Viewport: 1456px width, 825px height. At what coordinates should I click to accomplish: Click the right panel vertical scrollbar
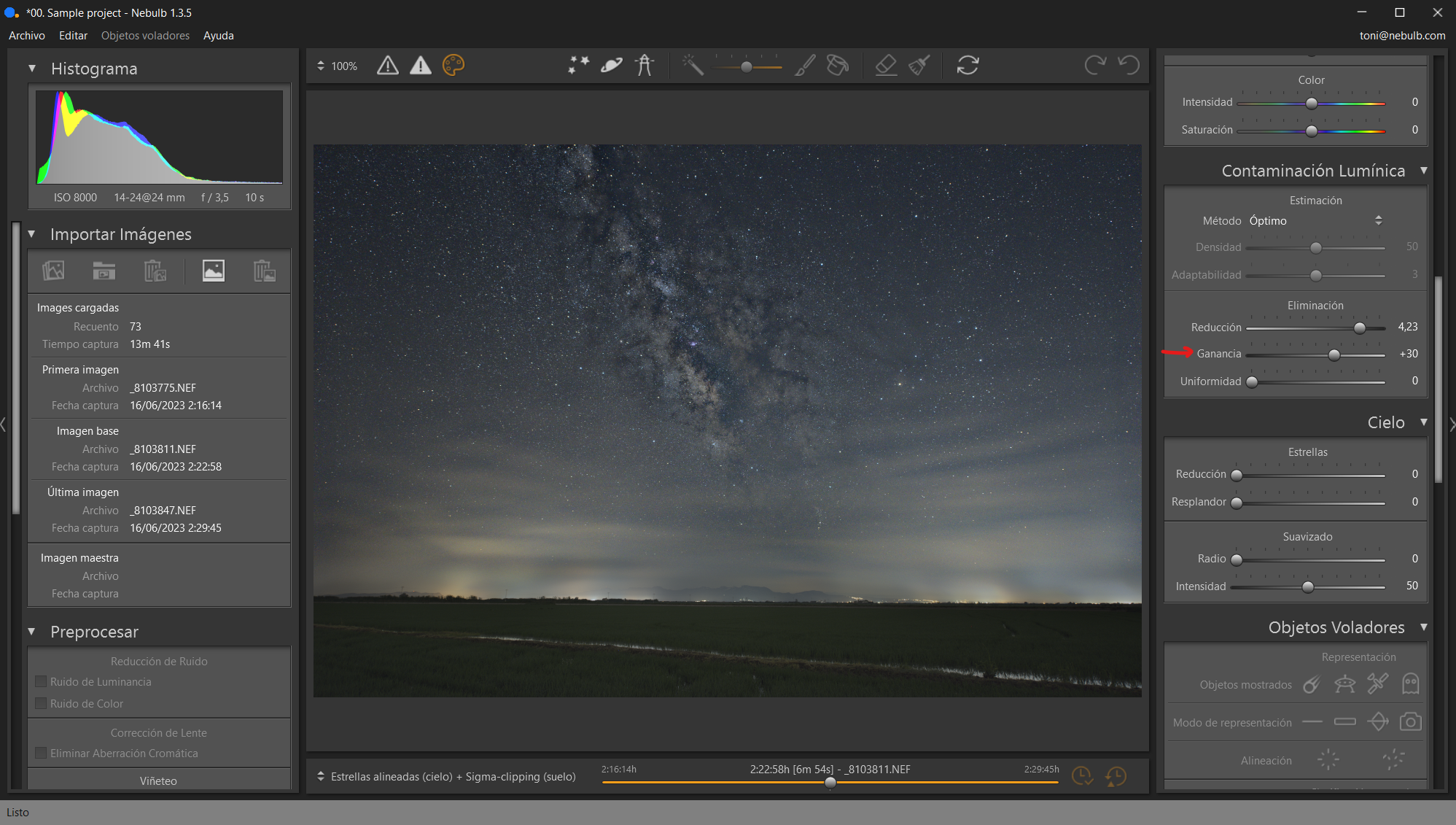pyautogui.click(x=1439, y=379)
